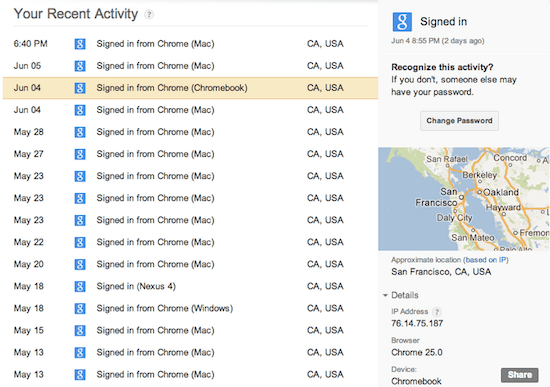Open the "based on IP" link
The width and height of the screenshot is (550, 387).
[x=486, y=260]
